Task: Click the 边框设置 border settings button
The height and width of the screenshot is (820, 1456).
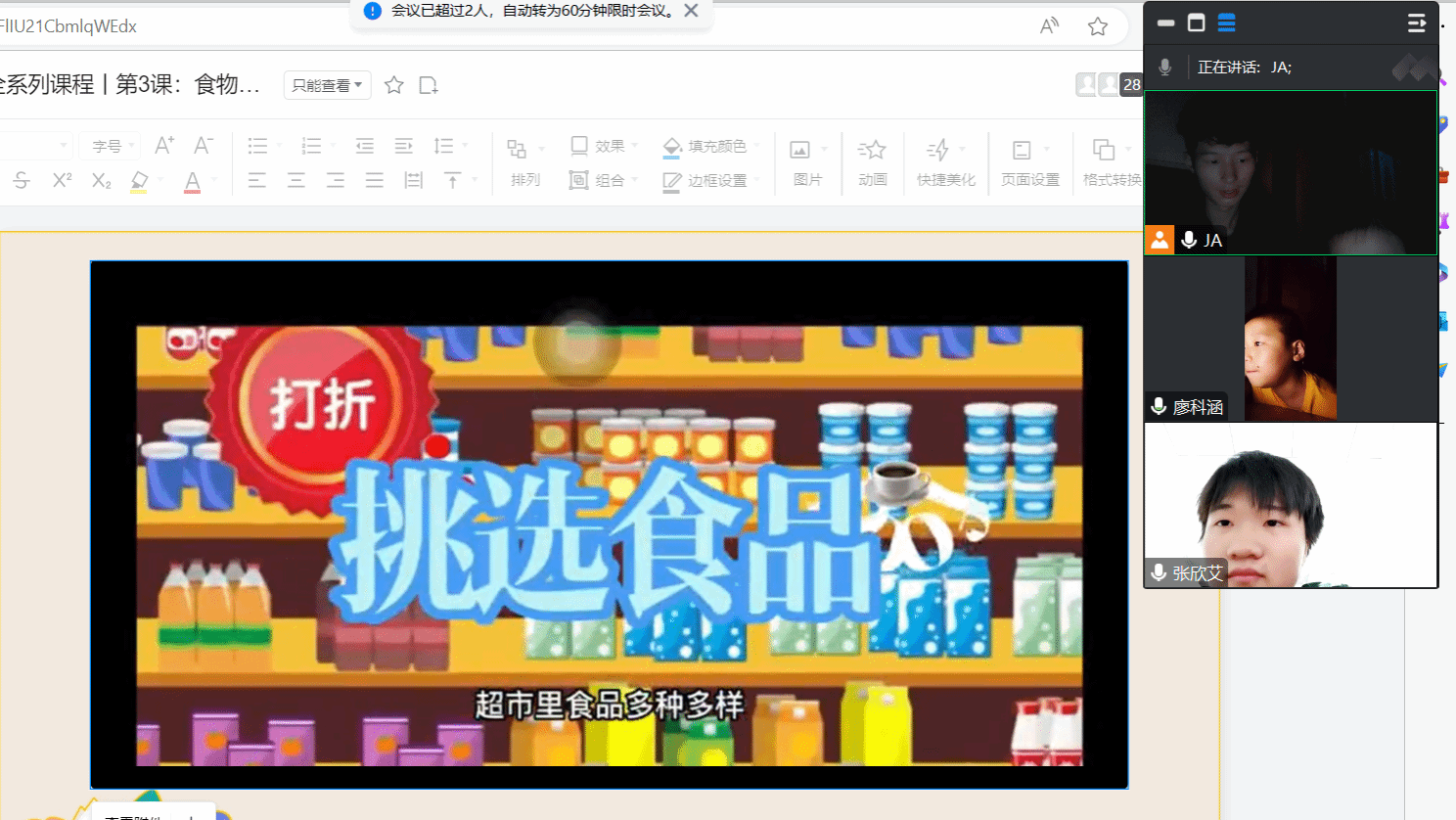Action: tap(705, 180)
